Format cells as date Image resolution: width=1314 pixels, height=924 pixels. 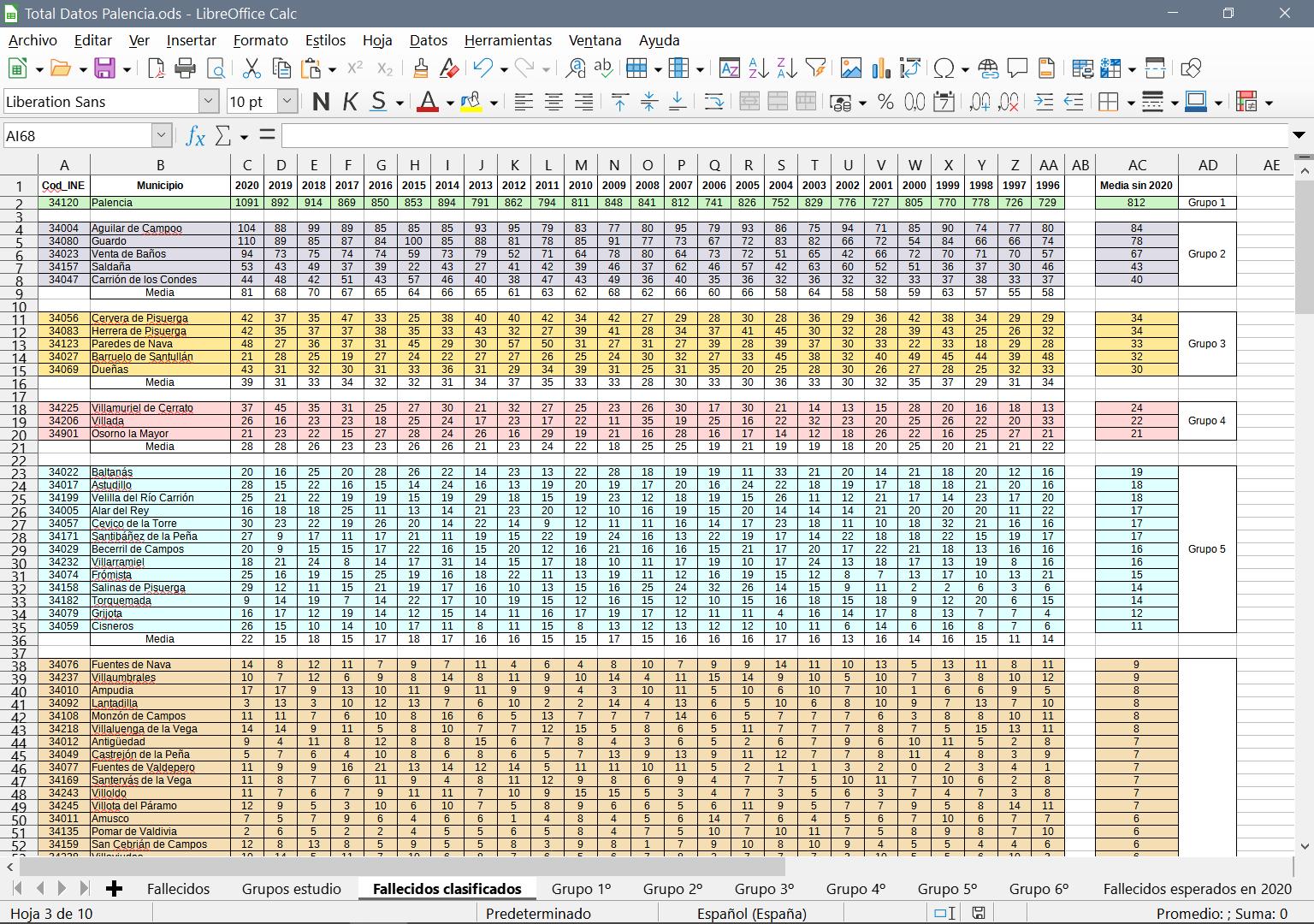pyautogui.click(x=944, y=102)
